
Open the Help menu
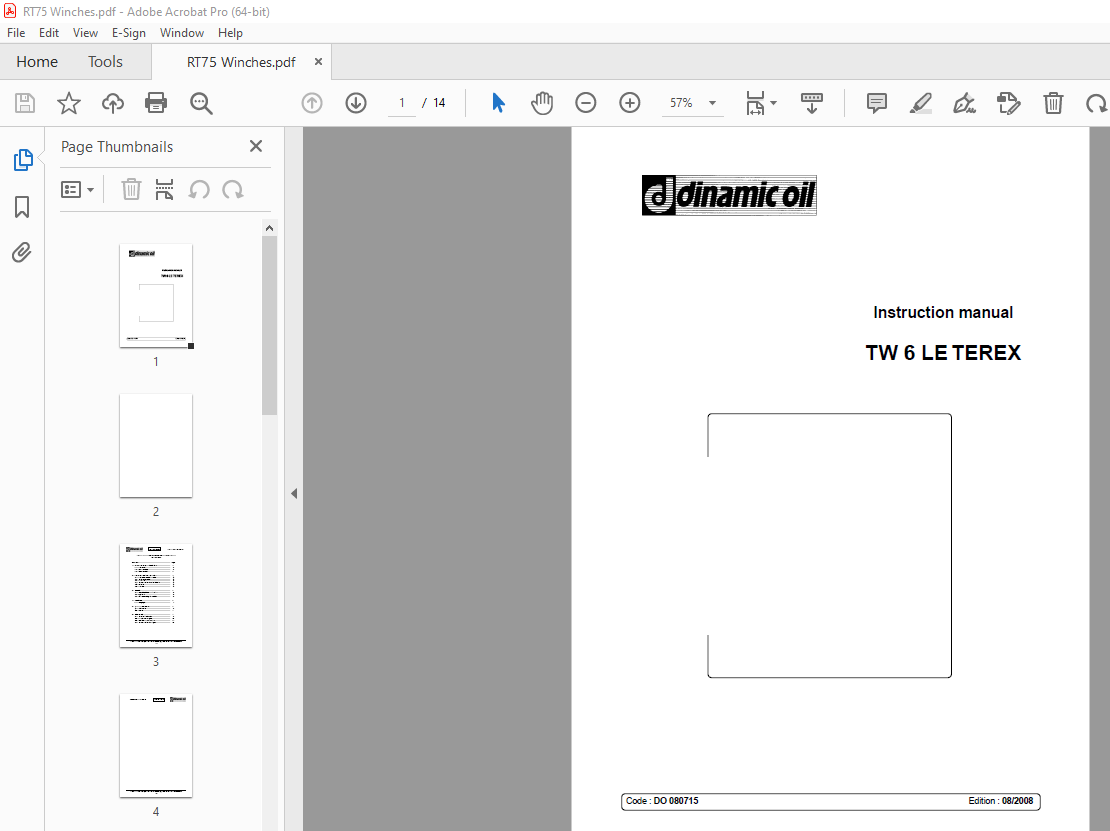(x=230, y=33)
